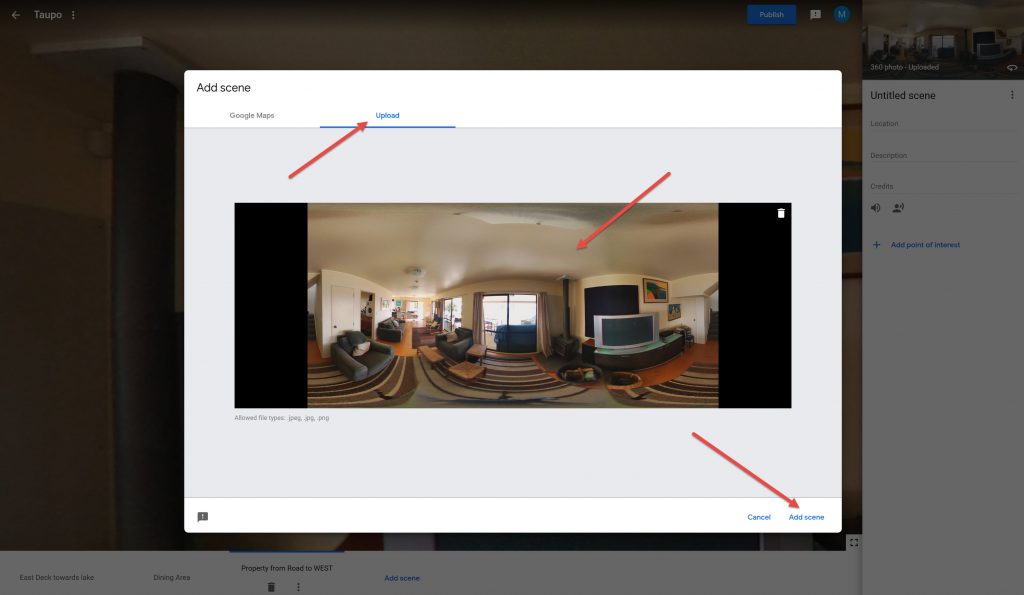Viewport: 1024px width, 595px height.
Task: Cancel the Add scene dialog
Action: 759,517
